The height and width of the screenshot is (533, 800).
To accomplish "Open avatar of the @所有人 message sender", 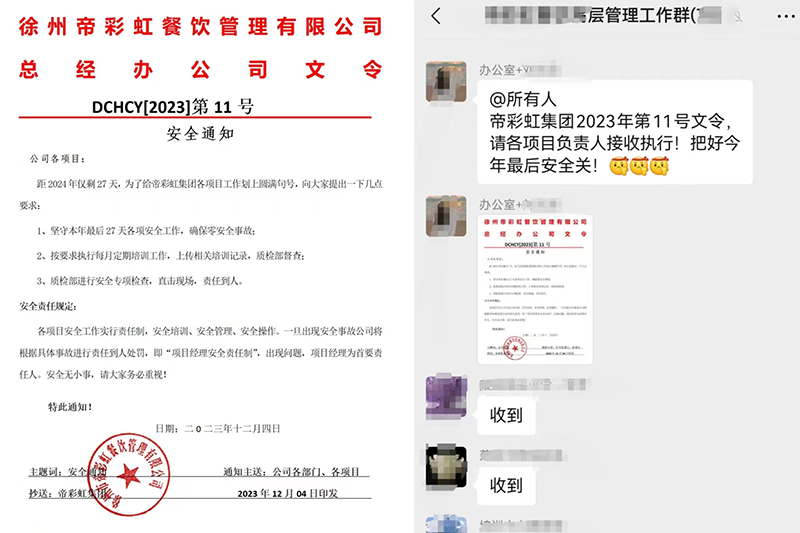I will point(443,79).
